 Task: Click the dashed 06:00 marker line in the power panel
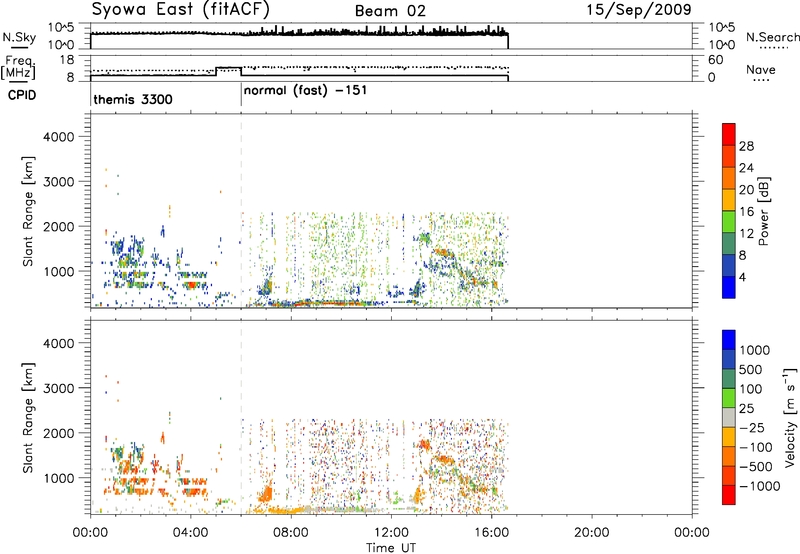(241, 210)
